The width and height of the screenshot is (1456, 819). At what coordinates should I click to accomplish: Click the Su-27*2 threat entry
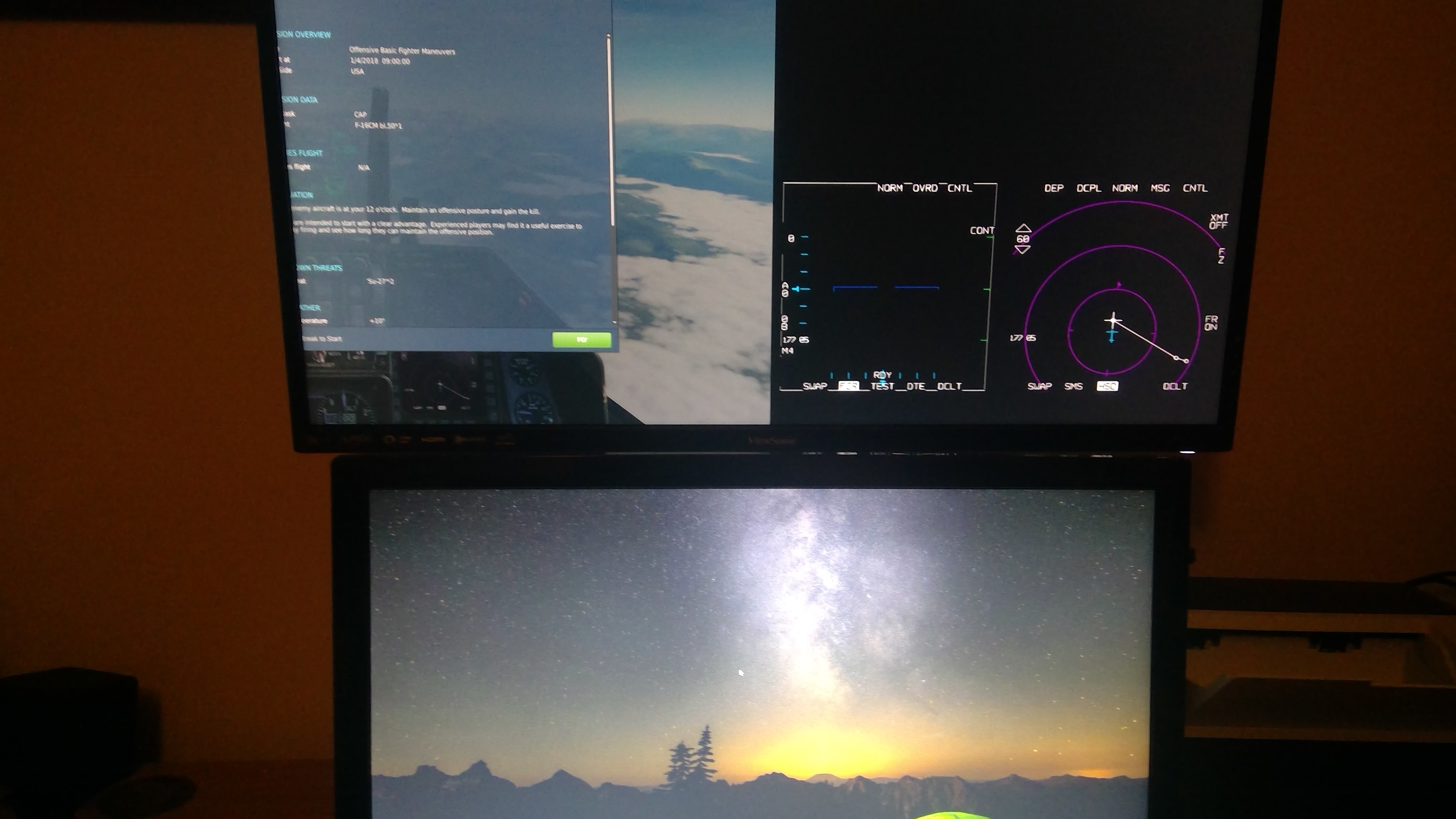(381, 281)
